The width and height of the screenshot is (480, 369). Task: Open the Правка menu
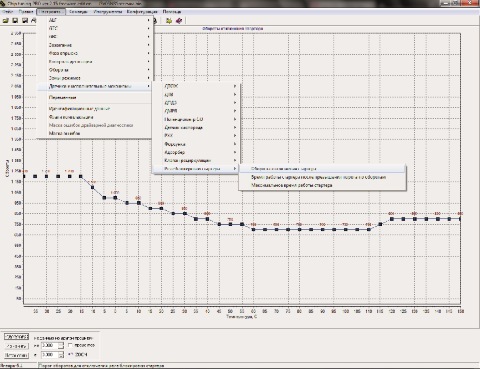coord(26,12)
